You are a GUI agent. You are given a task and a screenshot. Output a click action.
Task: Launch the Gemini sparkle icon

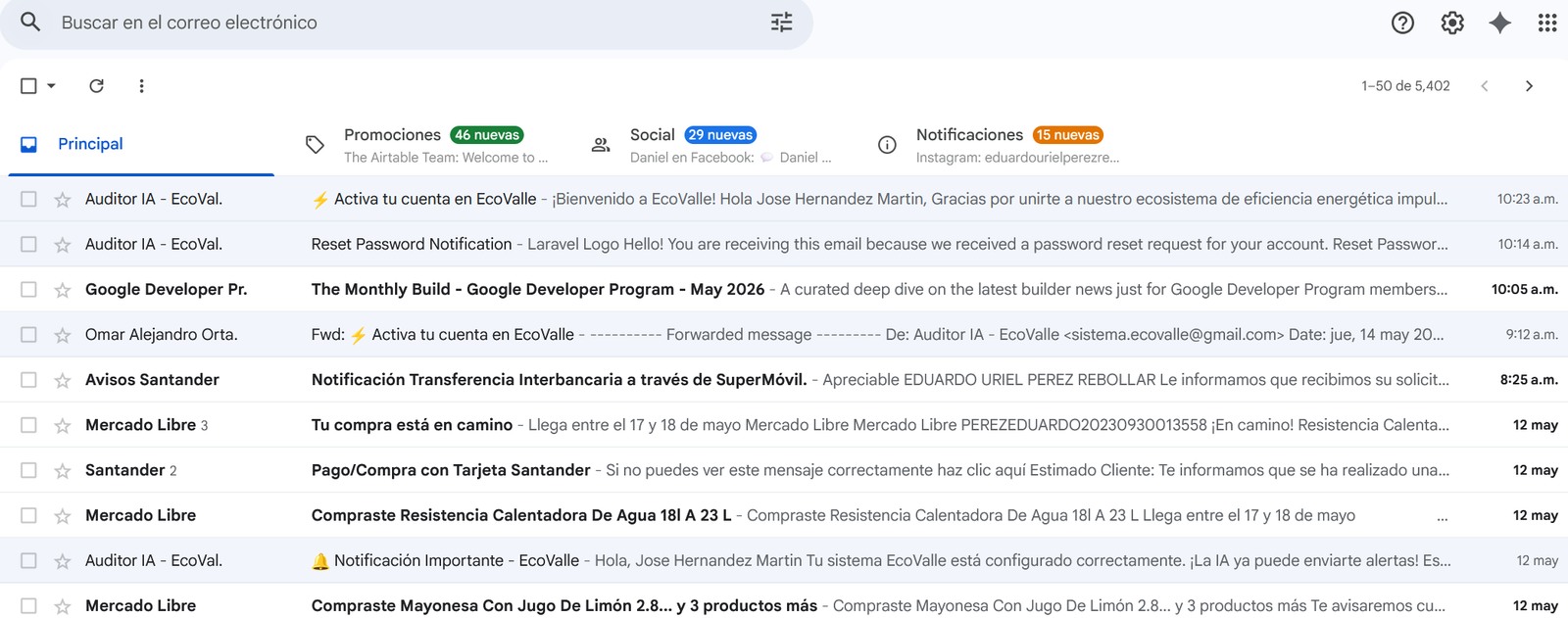tap(1499, 23)
